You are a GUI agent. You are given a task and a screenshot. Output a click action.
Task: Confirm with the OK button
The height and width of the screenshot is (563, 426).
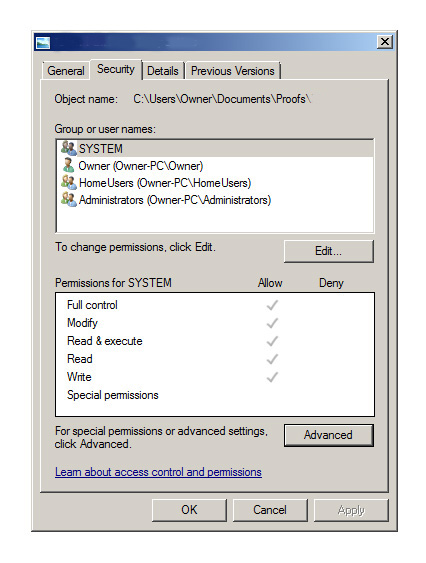189,510
